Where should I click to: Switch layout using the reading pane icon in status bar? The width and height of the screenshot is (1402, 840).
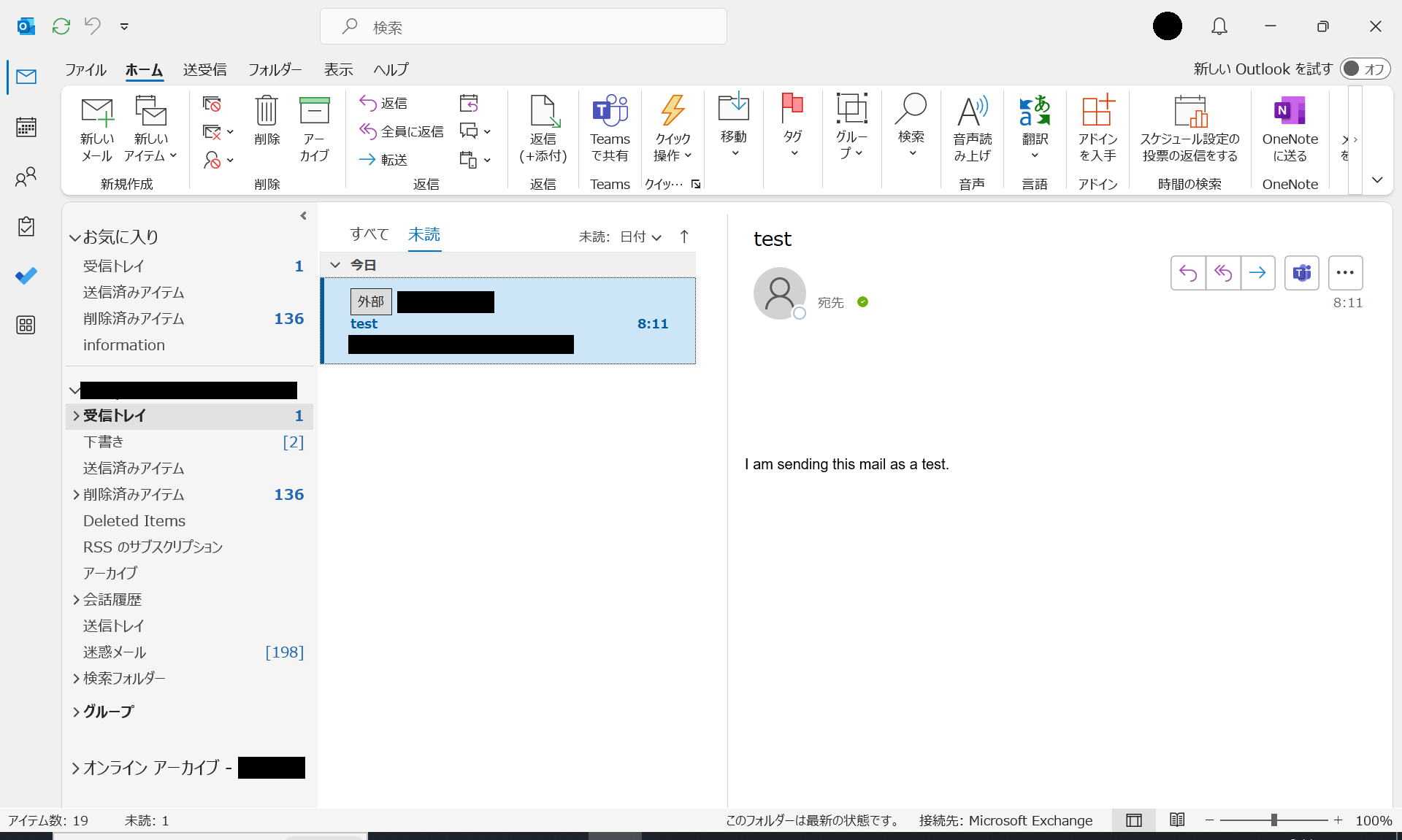[x=1133, y=820]
